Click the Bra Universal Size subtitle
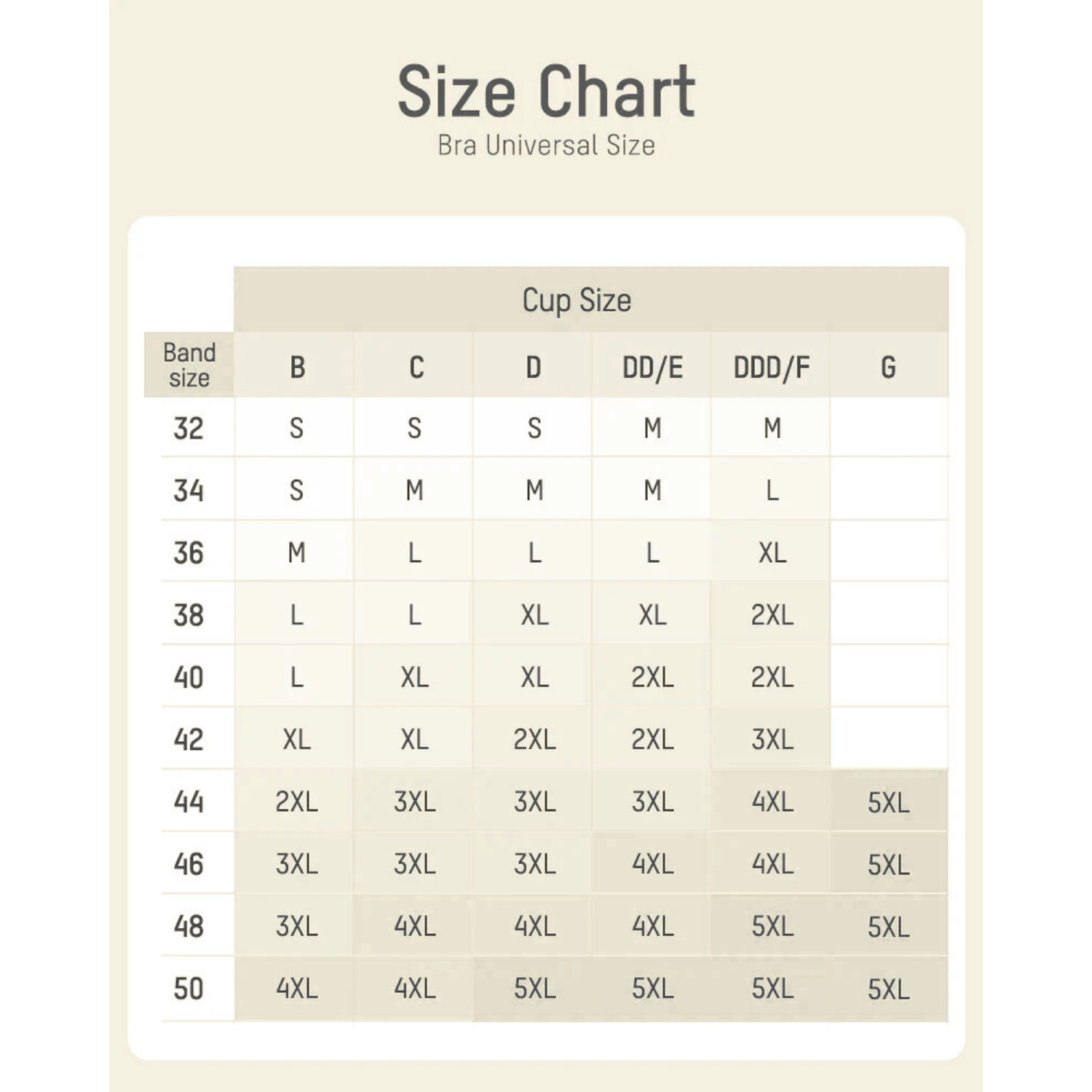1092x1092 pixels. (546, 146)
